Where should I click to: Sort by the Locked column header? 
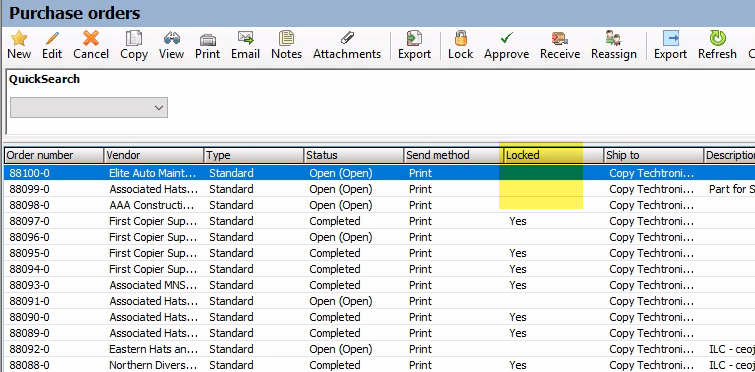click(x=554, y=155)
